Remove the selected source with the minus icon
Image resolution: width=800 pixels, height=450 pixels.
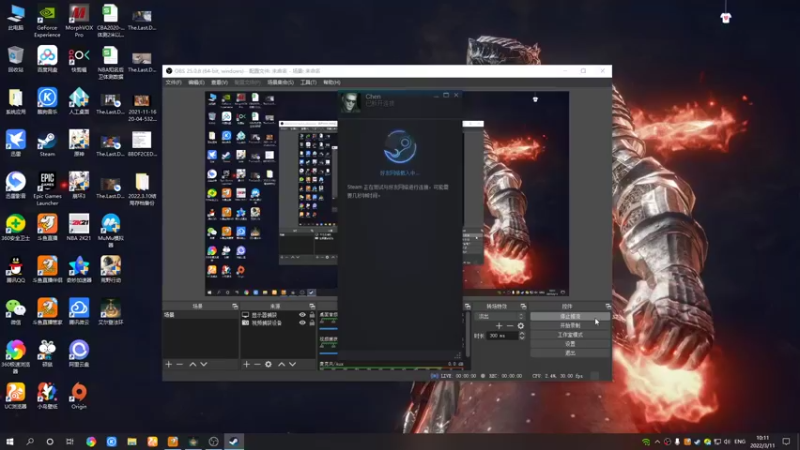click(257, 364)
